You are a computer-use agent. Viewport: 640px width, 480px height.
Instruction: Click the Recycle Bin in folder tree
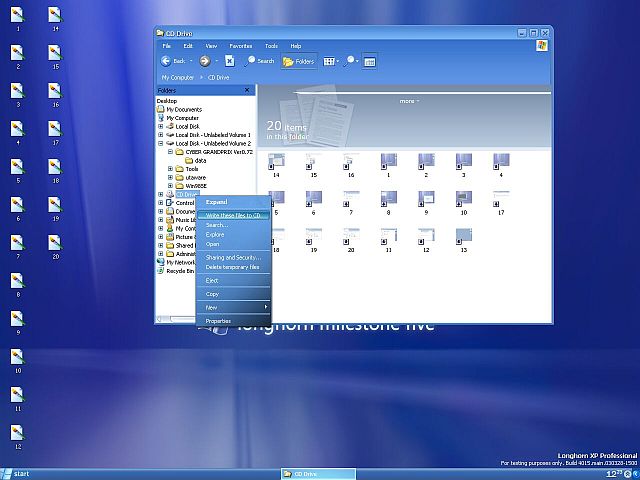(180, 271)
